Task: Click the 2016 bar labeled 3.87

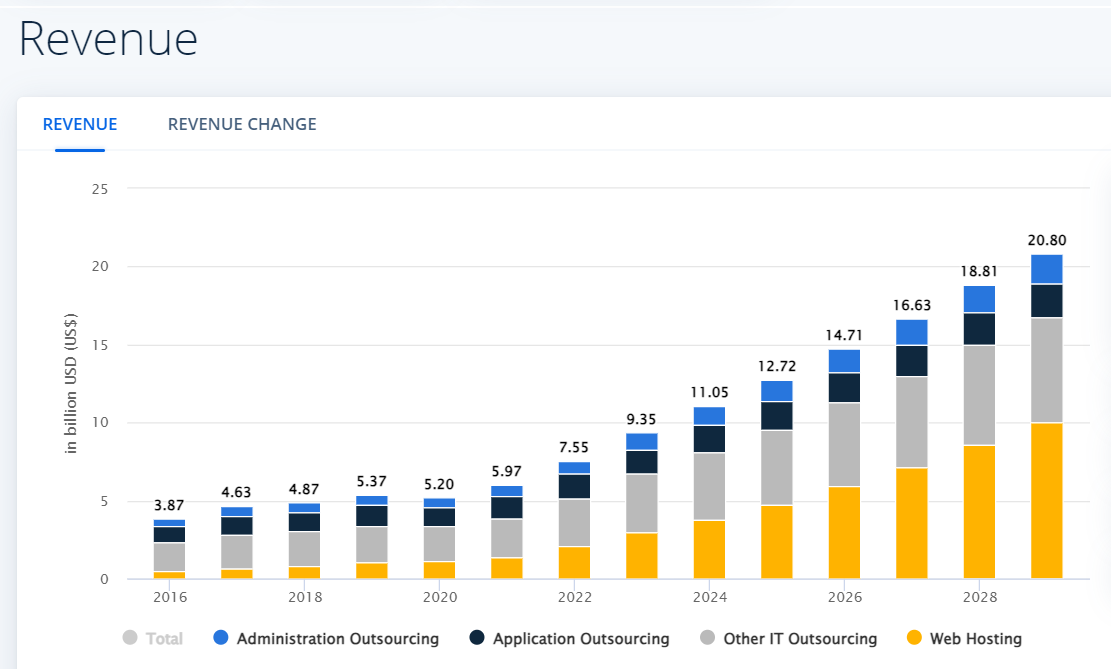Action: click(x=169, y=549)
